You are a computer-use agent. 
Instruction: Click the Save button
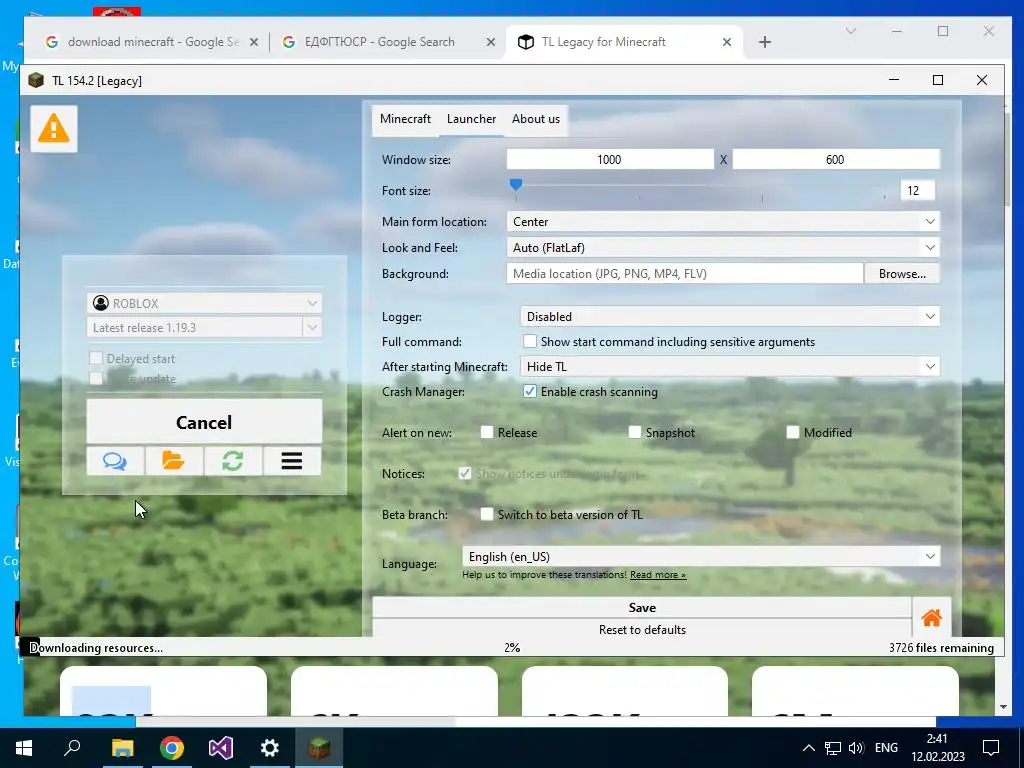642,607
